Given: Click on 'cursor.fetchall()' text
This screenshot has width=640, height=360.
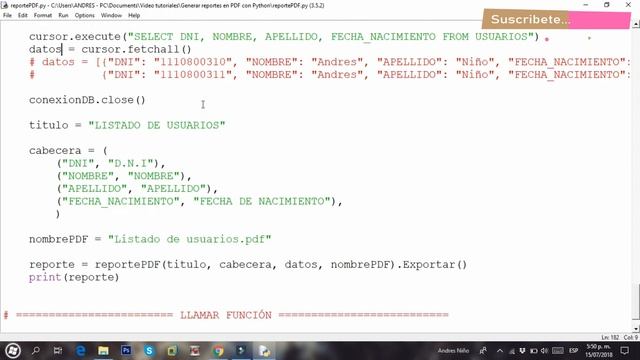Looking at the screenshot, I should pyautogui.click(x=136, y=49).
